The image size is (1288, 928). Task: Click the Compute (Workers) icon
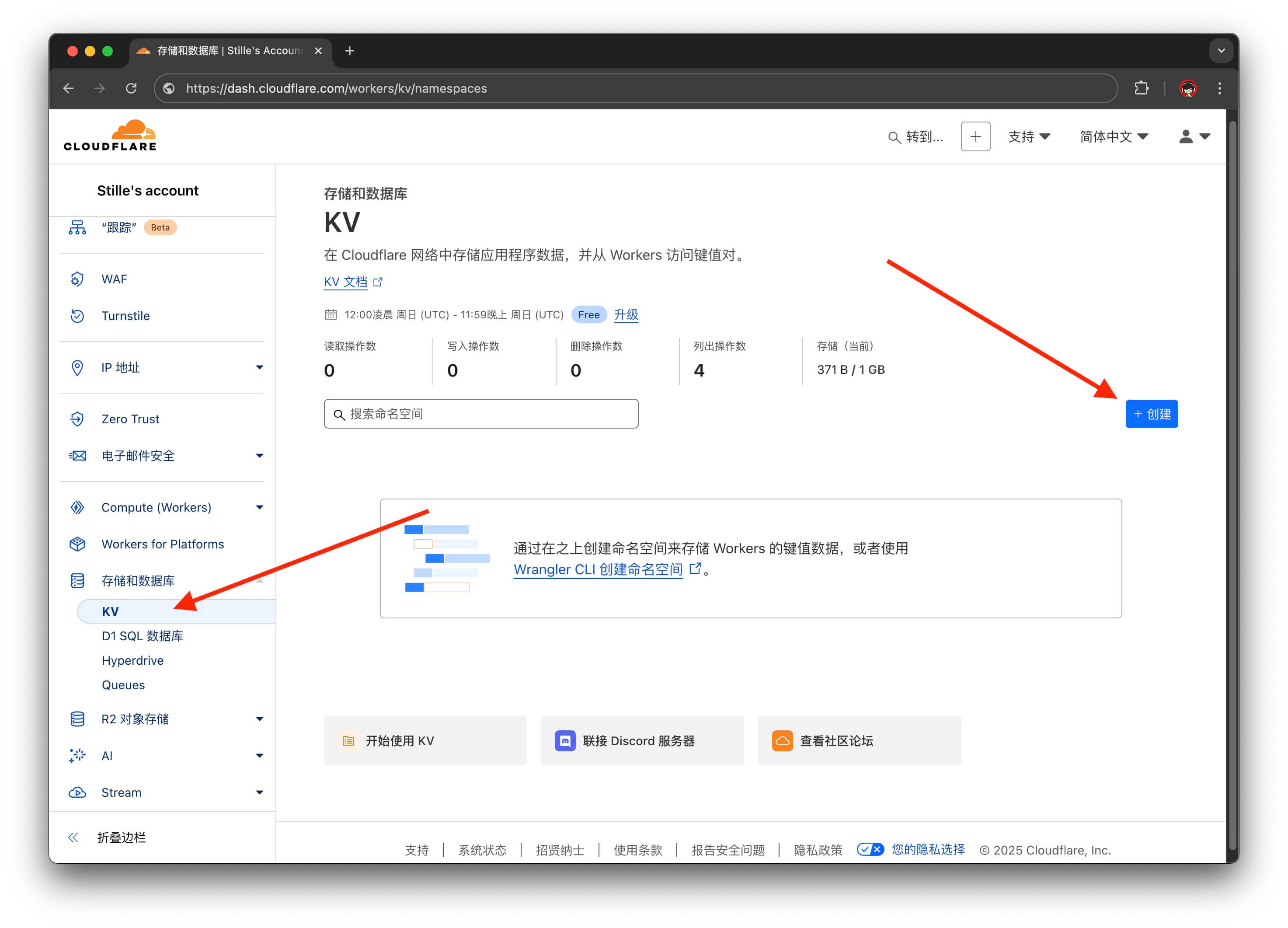tap(77, 507)
